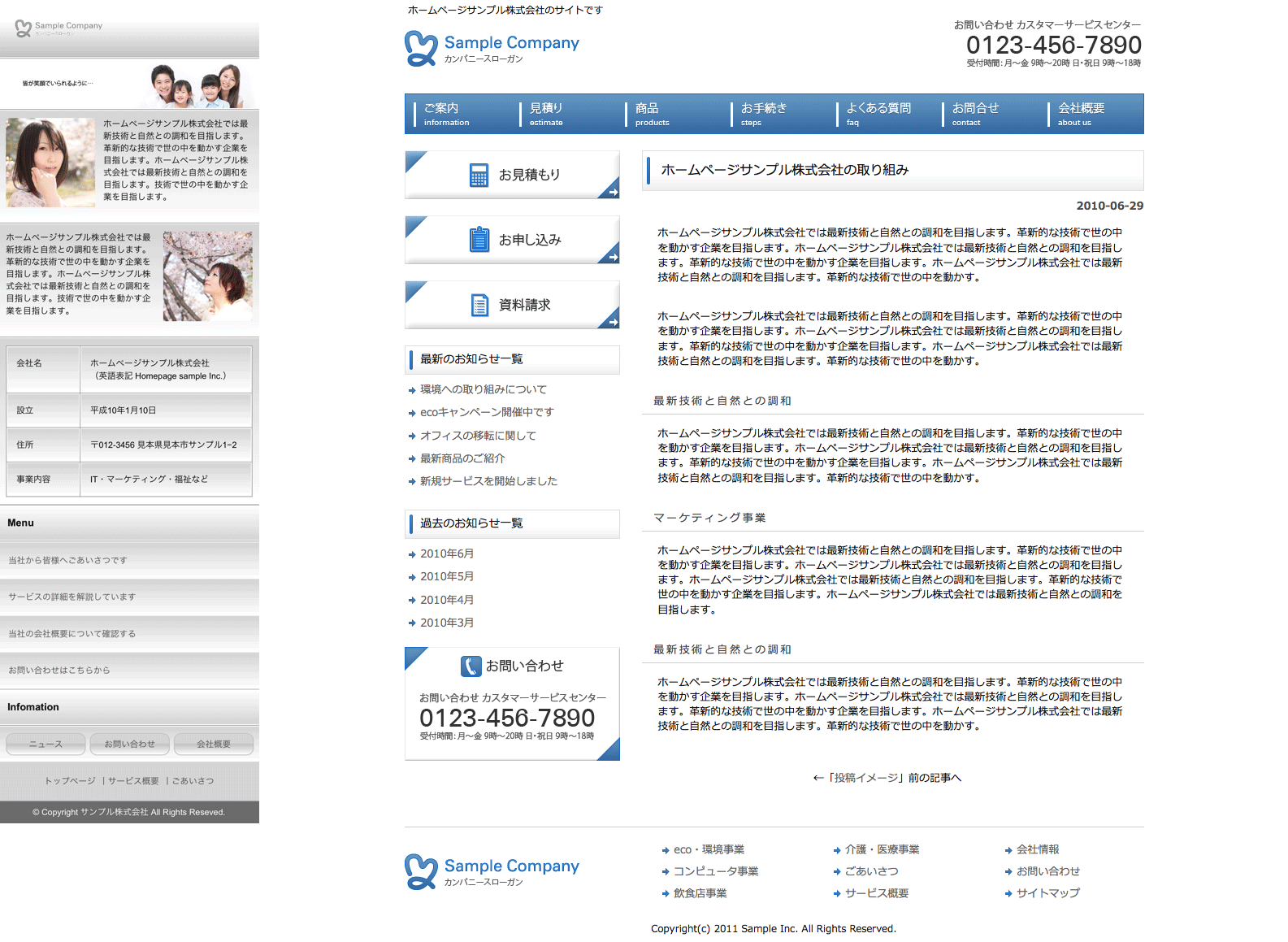Click the Sample Company header logo
This screenshot has width=1288, height=942.
click(x=492, y=48)
